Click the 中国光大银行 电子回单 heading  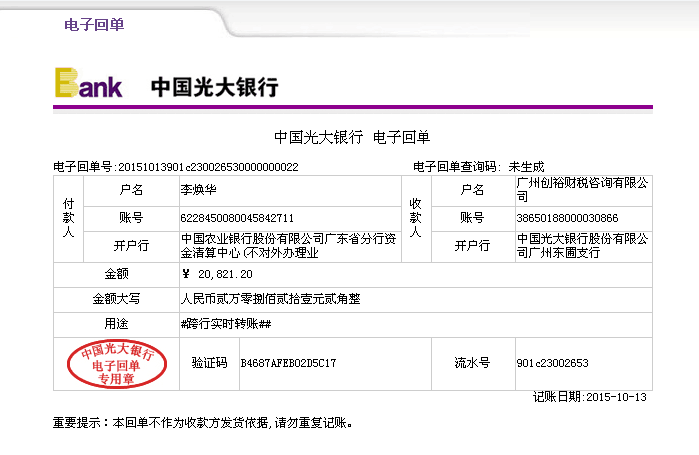[352, 137]
